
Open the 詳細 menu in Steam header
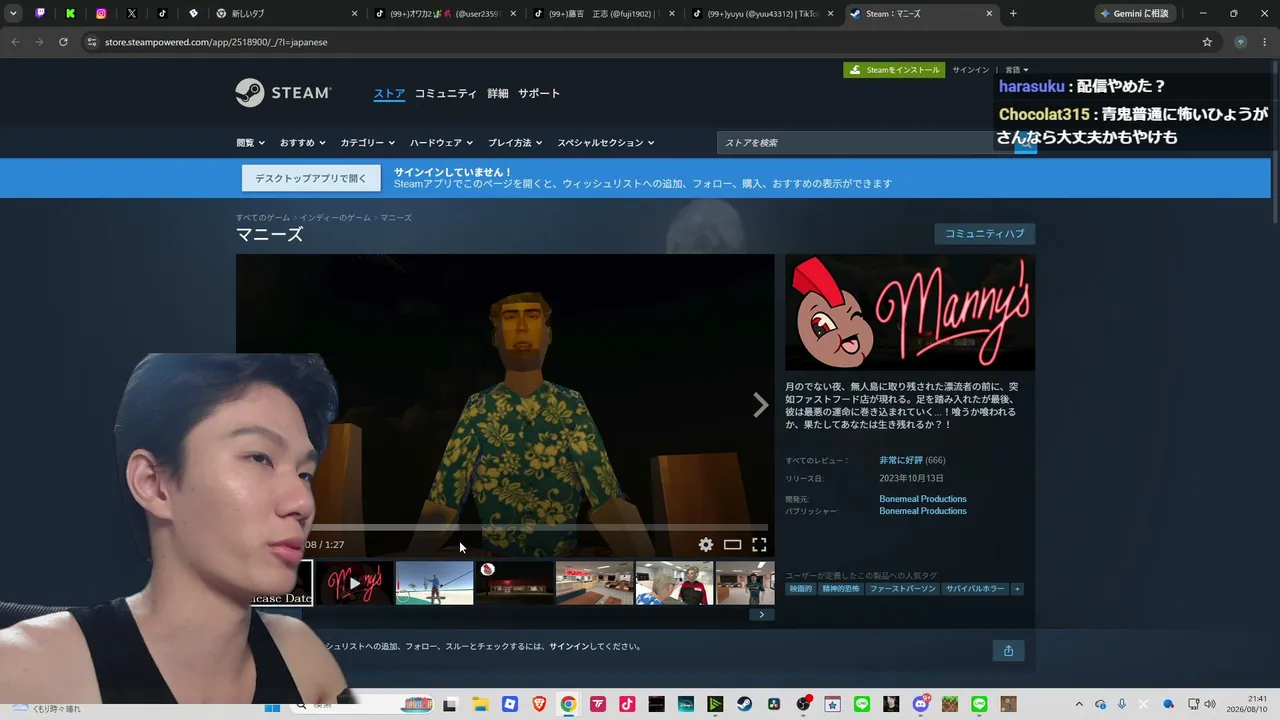[x=498, y=94]
